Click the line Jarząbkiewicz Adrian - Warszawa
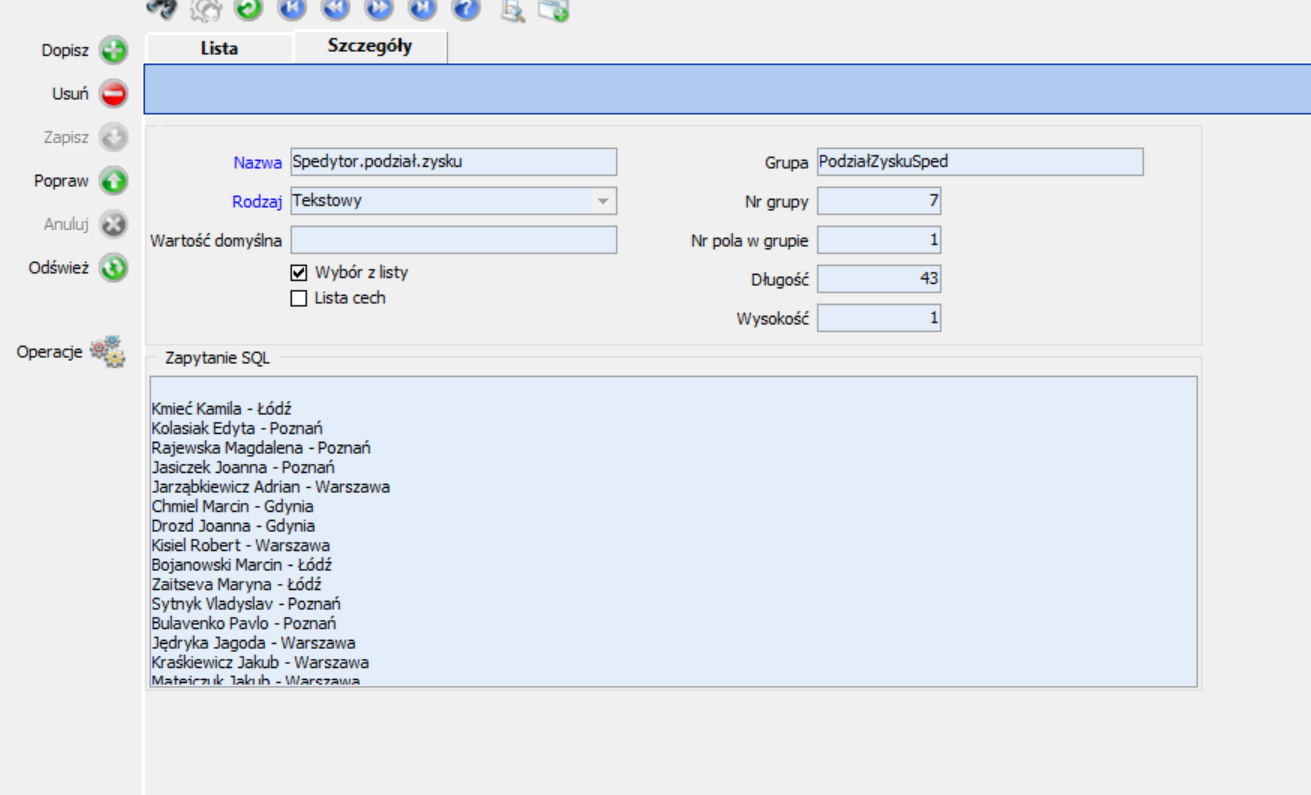The height and width of the screenshot is (795, 1311). 271,487
